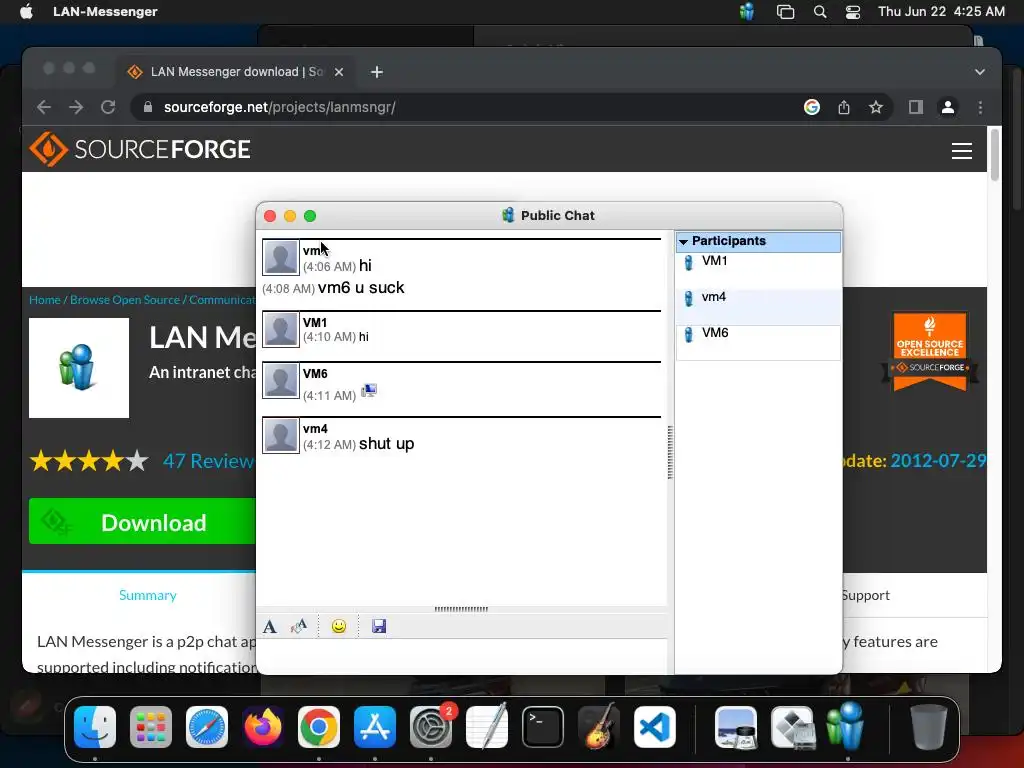Screen dimensions: 1024x768
Task: Bookmark this page with the star icon
Action: tap(876, 107)
